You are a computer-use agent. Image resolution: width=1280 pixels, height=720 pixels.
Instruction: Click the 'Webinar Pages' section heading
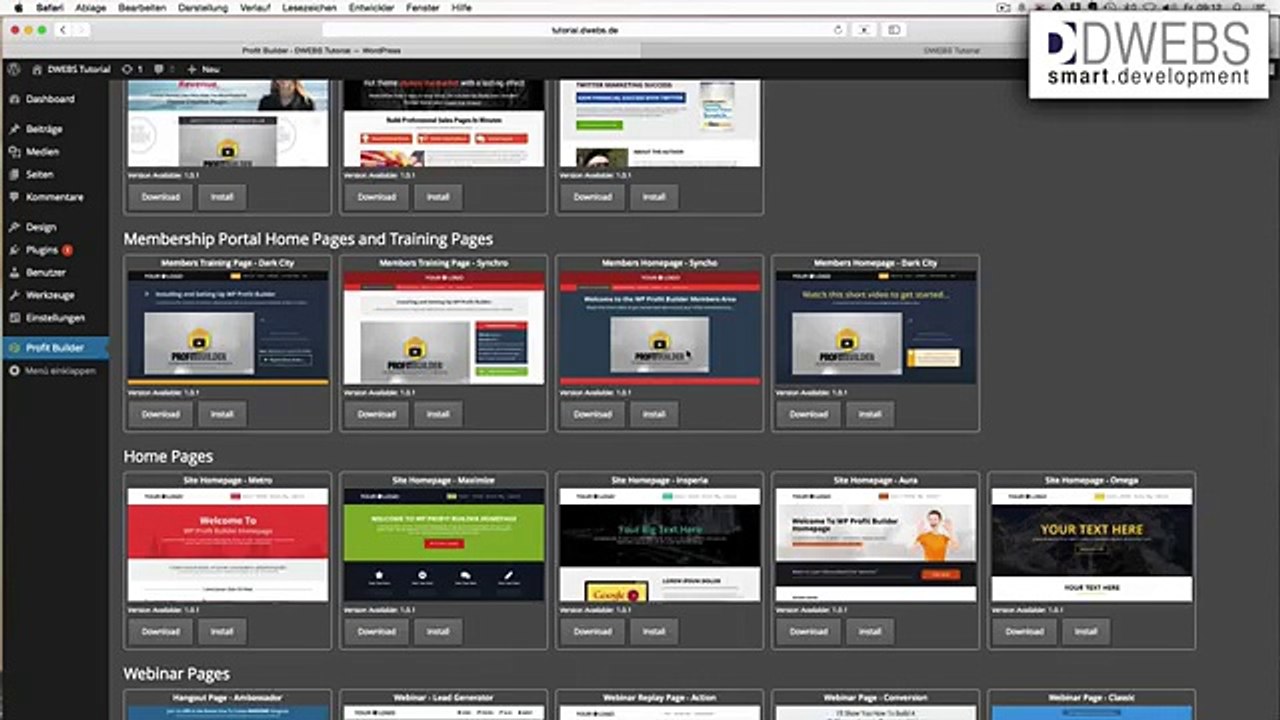click(177, 674)
